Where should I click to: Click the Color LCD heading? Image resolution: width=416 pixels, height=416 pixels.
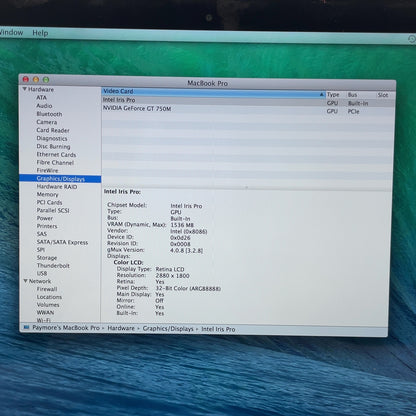[128, 262]
